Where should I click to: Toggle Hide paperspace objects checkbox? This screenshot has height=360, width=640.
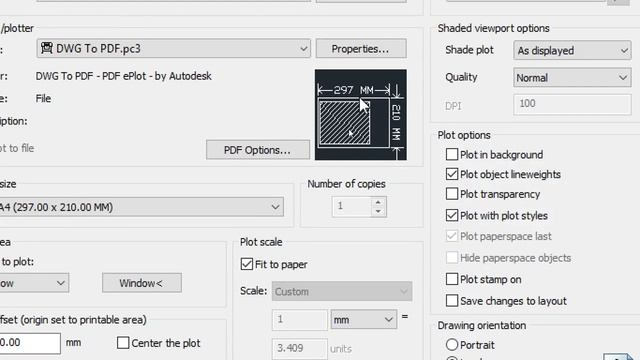click(452, 258)
